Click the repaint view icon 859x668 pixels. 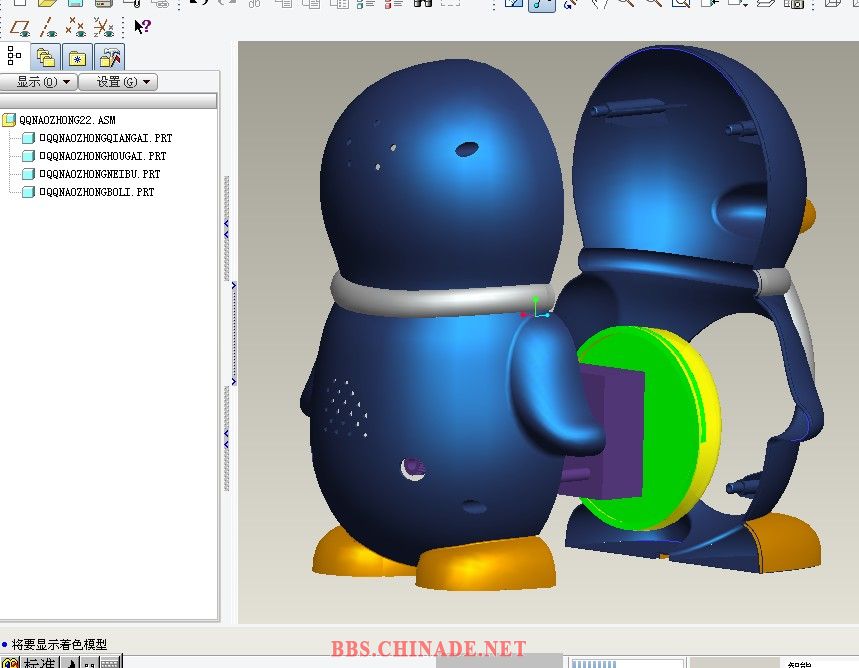(x=513, y=4)
